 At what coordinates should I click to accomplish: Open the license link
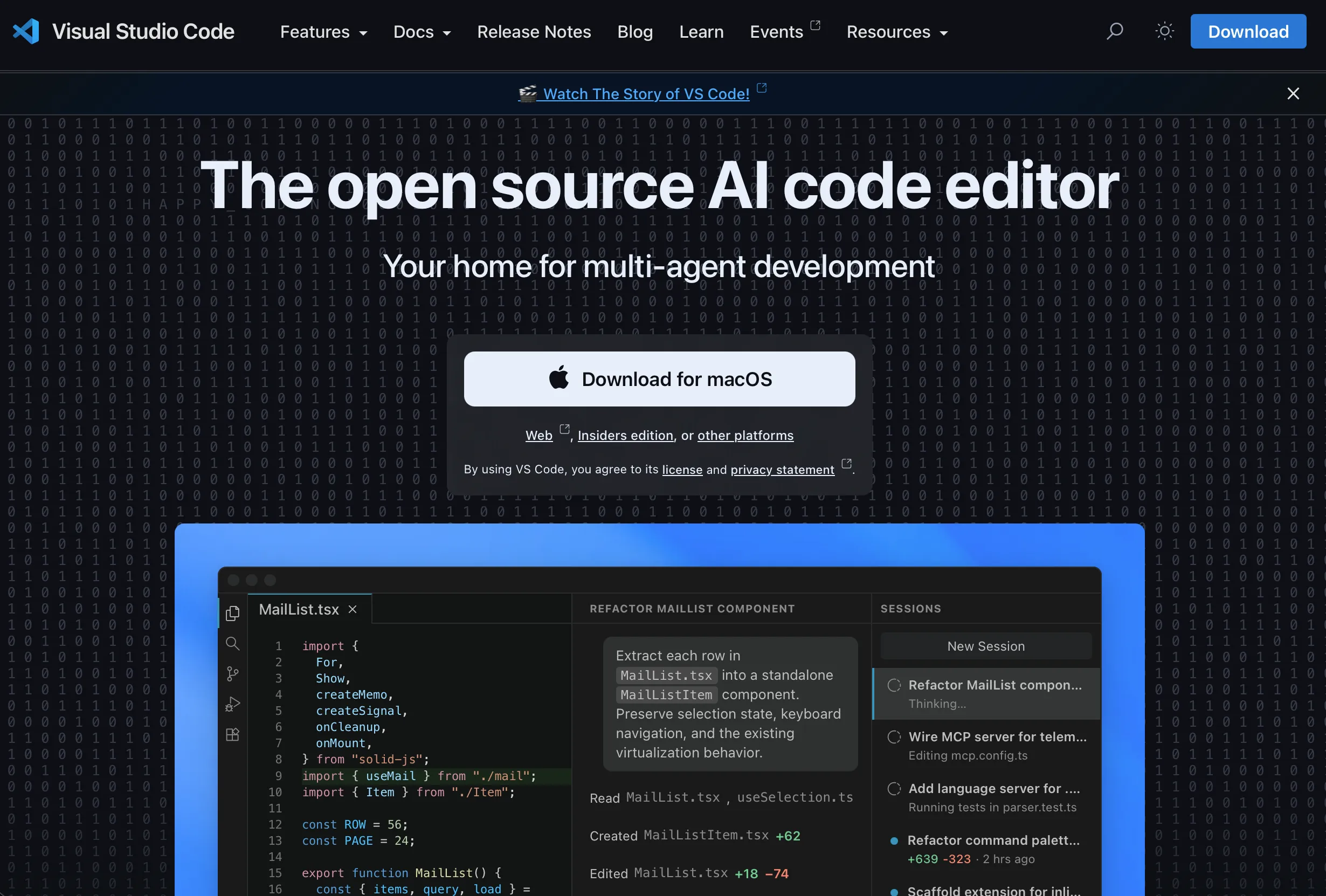[x=682, y=470]
